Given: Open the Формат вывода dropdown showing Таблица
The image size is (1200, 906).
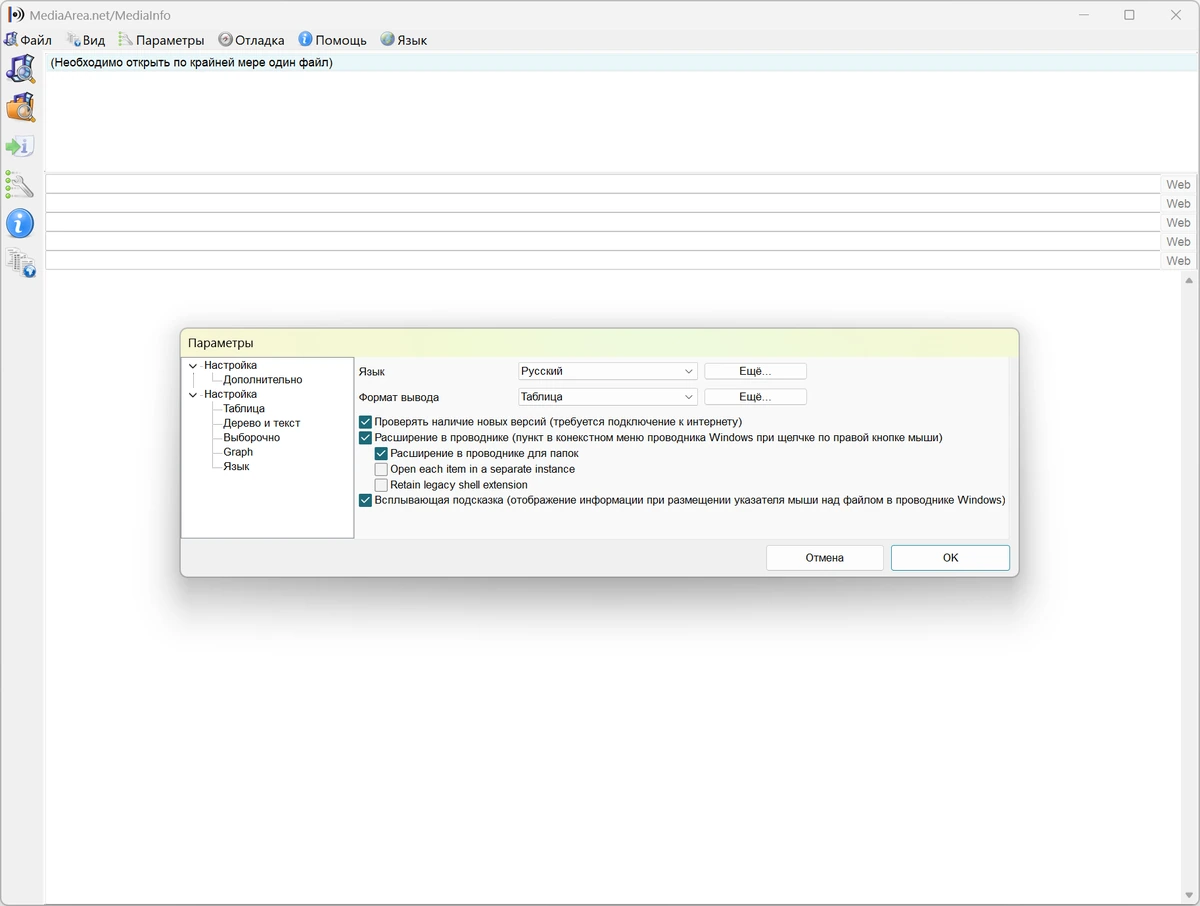Looking at the screenshot, I should pyautogui.click(x=607, y=397).
